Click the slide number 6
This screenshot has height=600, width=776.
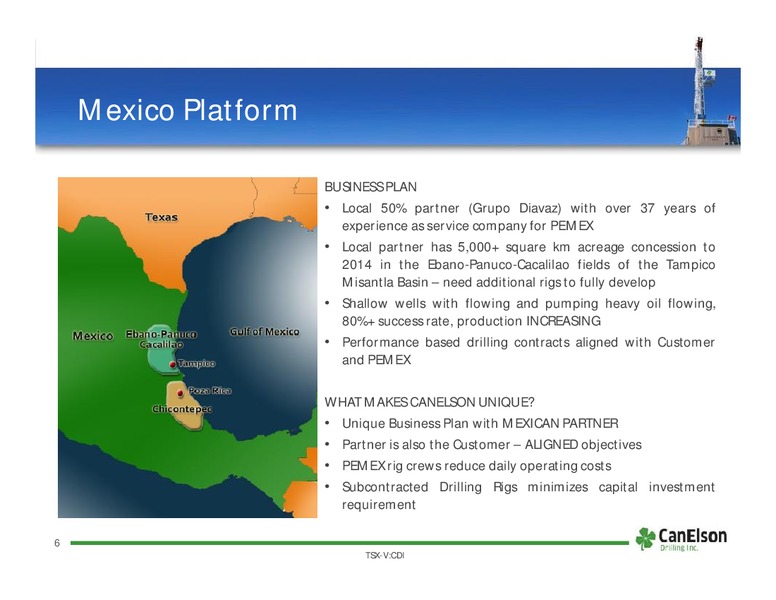pos(57,543)
